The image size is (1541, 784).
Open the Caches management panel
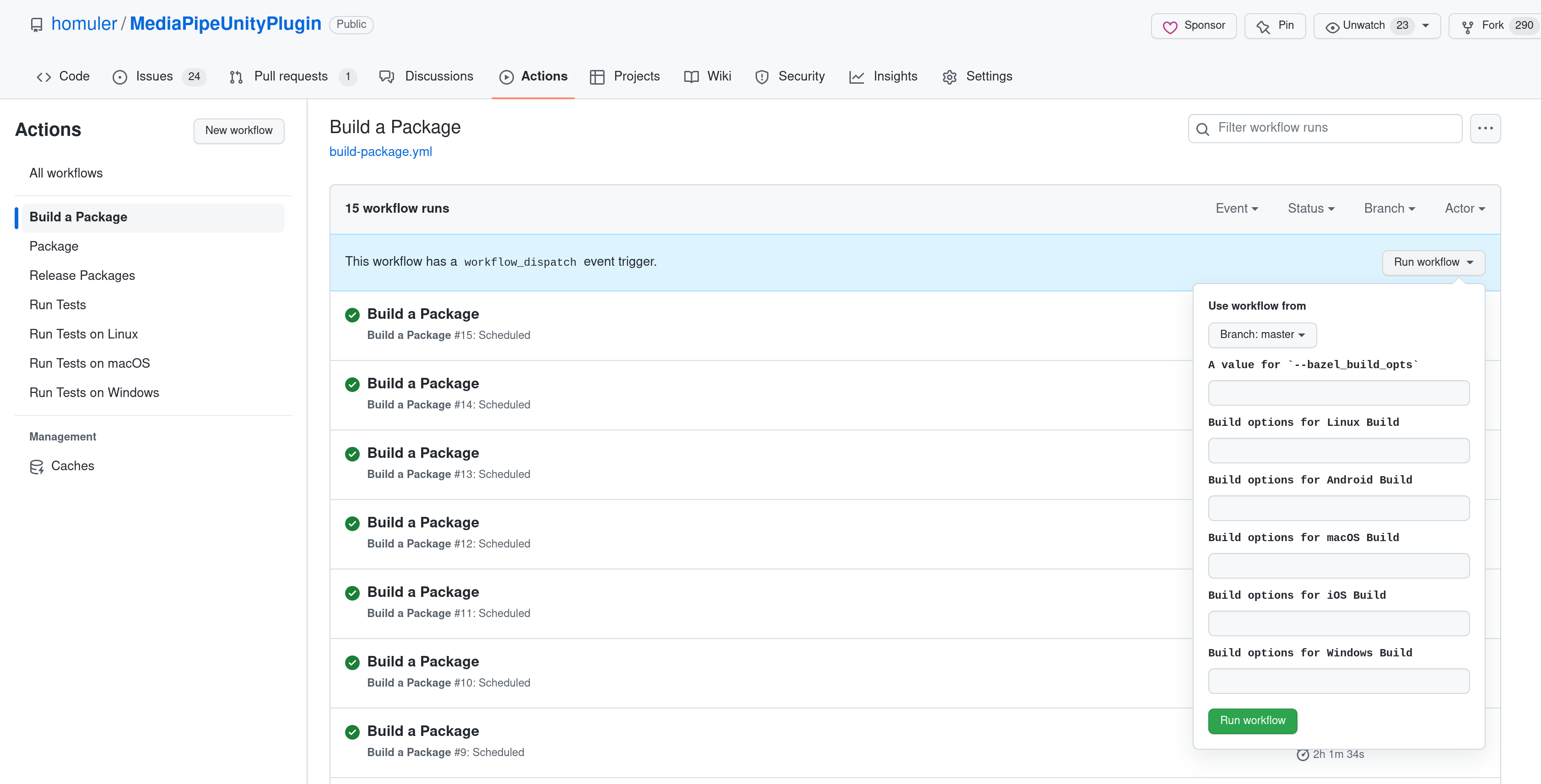coord(72,466)
